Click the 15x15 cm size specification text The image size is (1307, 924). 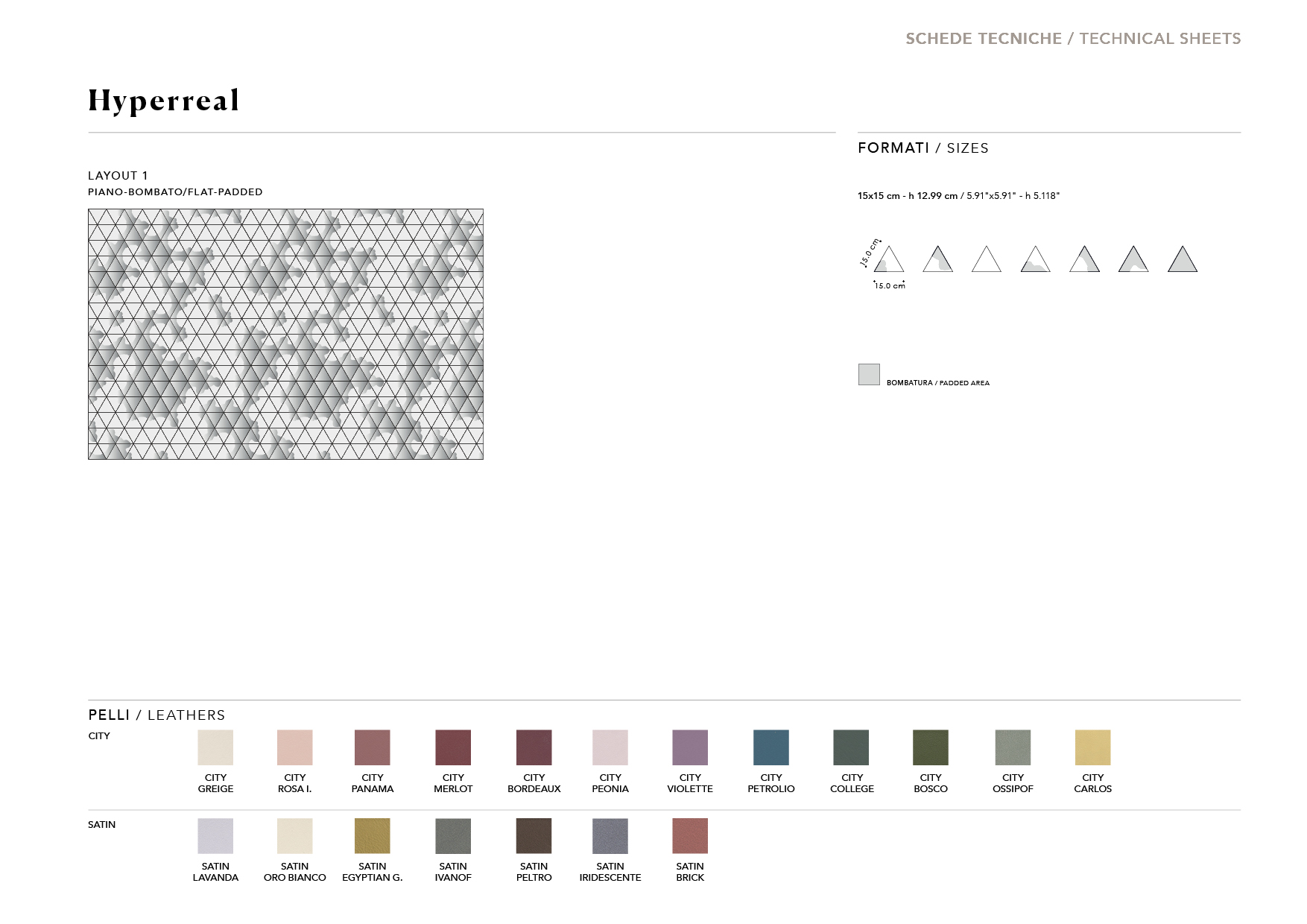958,195
